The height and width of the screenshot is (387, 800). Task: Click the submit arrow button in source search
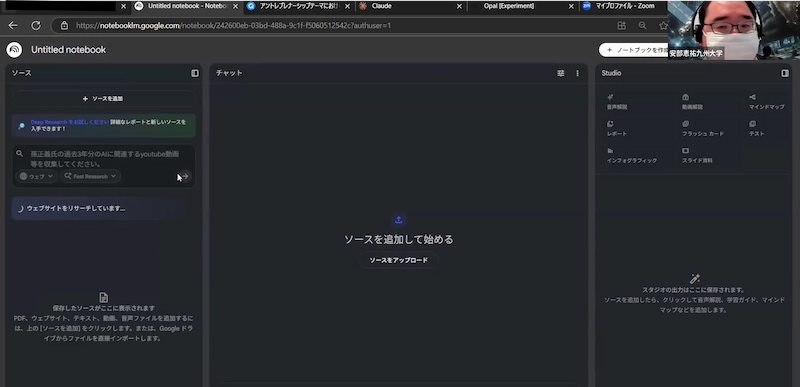(185, 176)
